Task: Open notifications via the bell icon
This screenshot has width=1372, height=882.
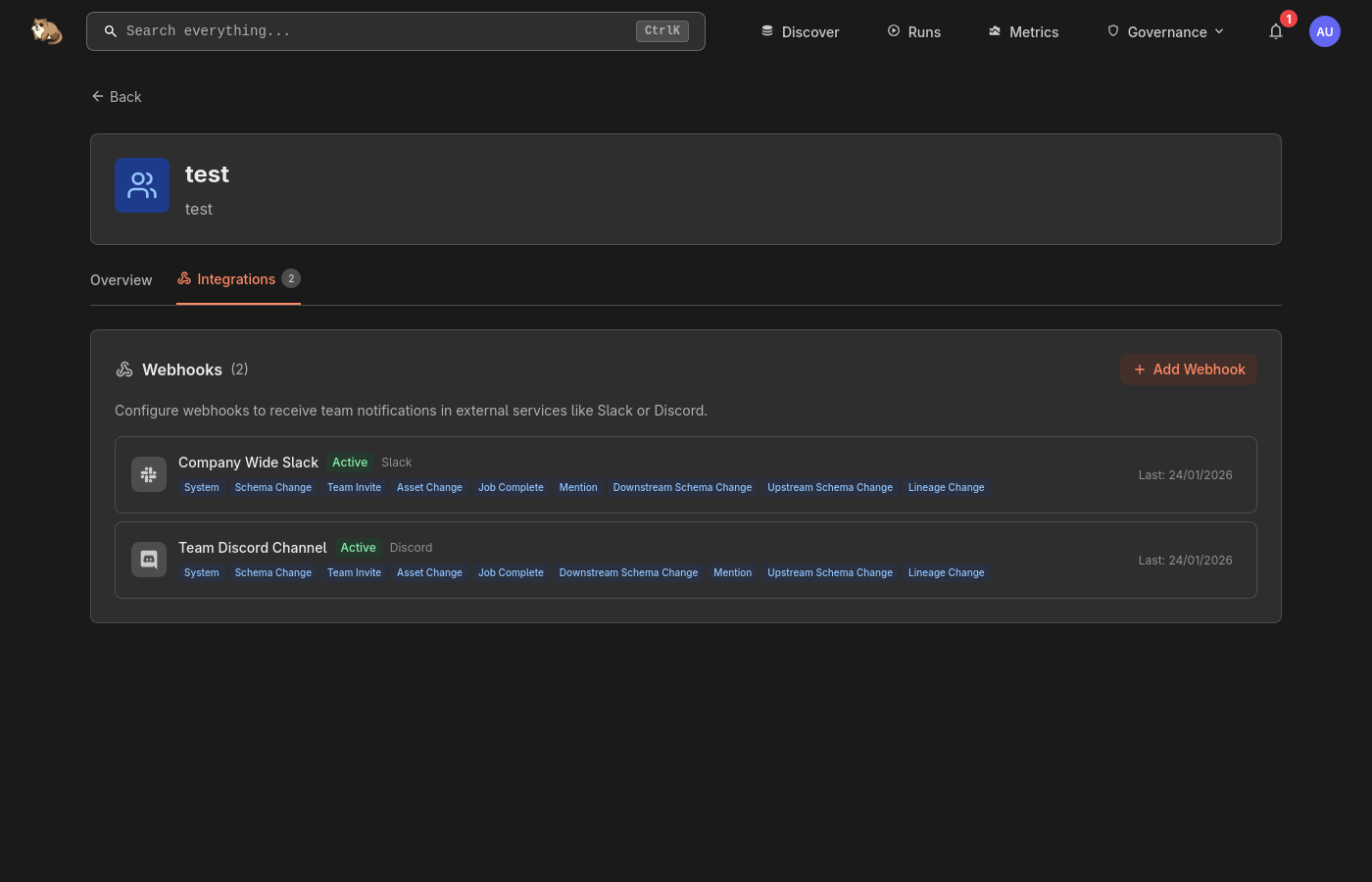Action: 1276,31
